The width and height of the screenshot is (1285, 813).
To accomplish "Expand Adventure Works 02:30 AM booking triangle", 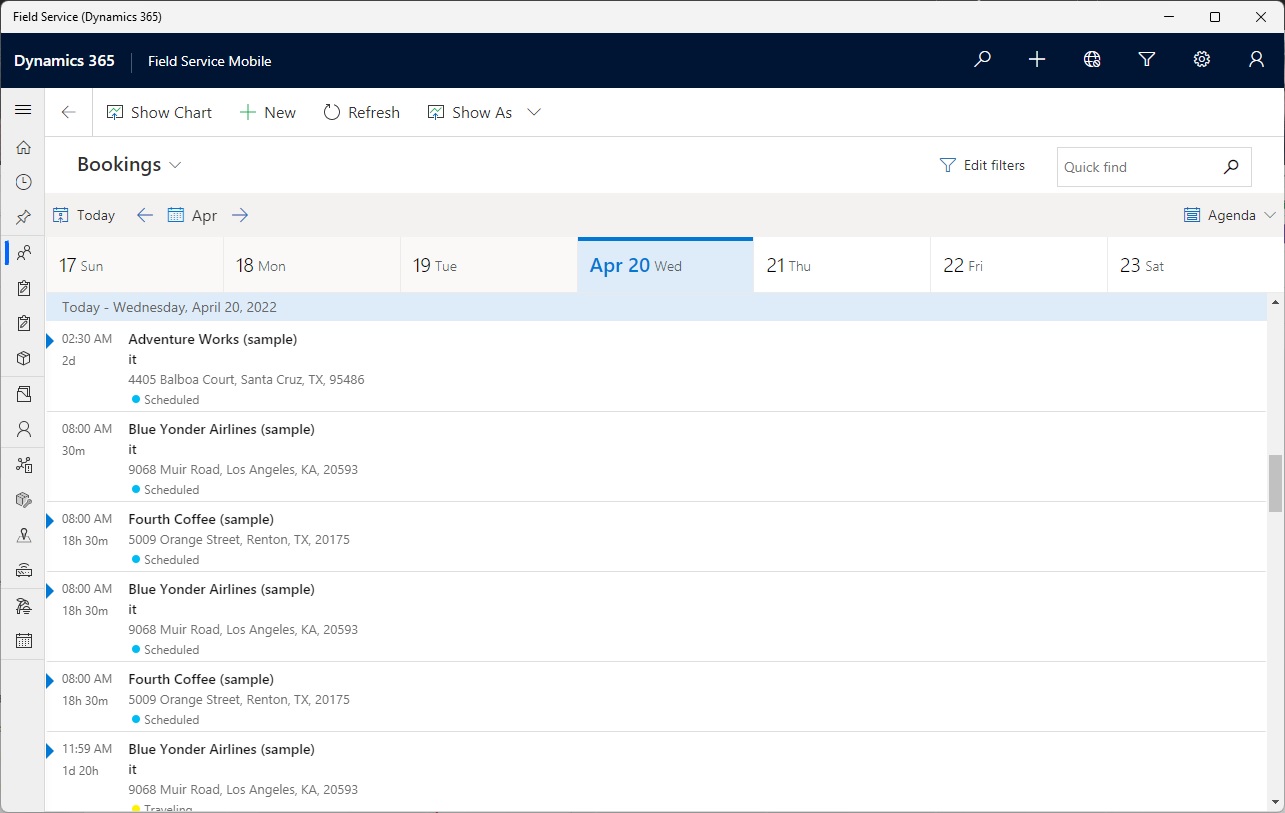I will (50, 341).
